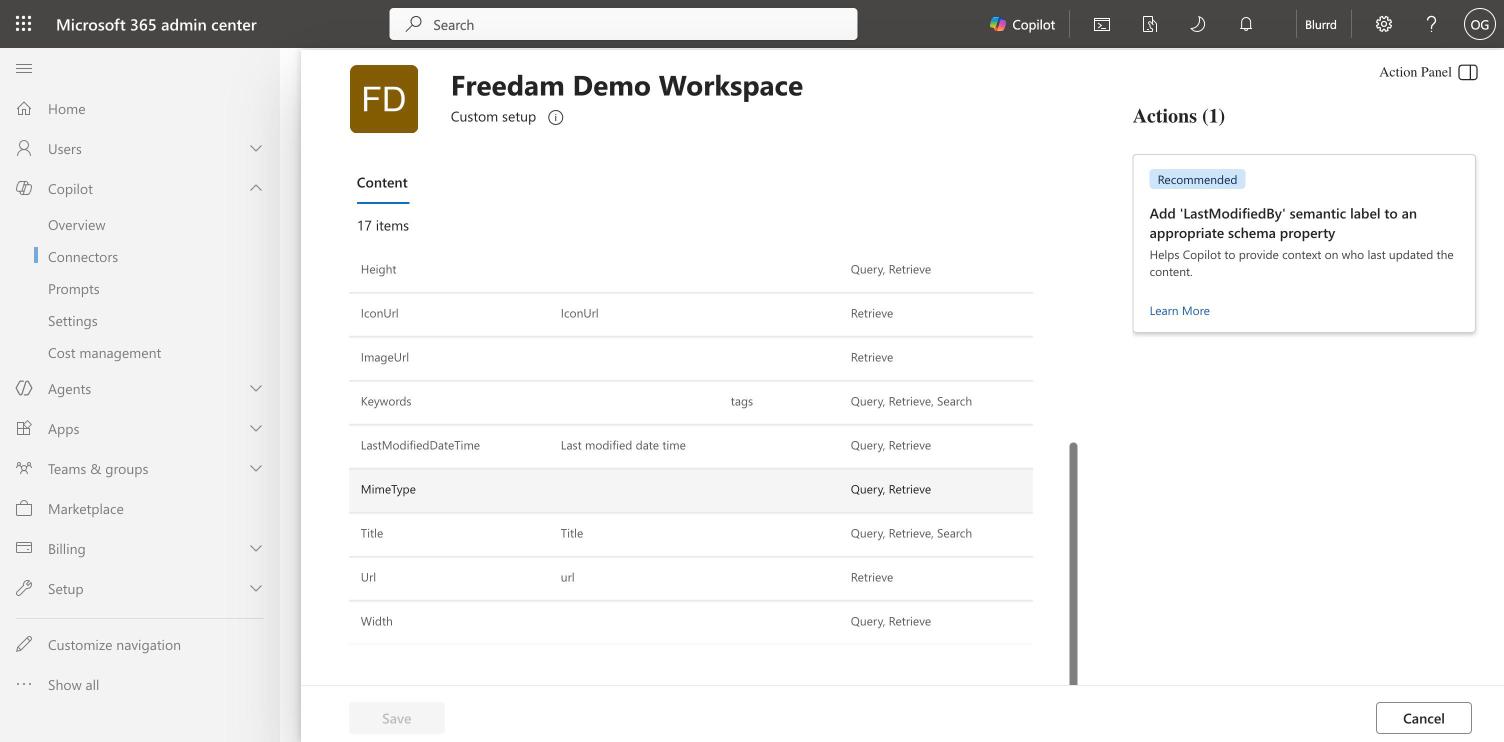
Task: Switch to dark mode with moon icon
Action: point(1197,24)
